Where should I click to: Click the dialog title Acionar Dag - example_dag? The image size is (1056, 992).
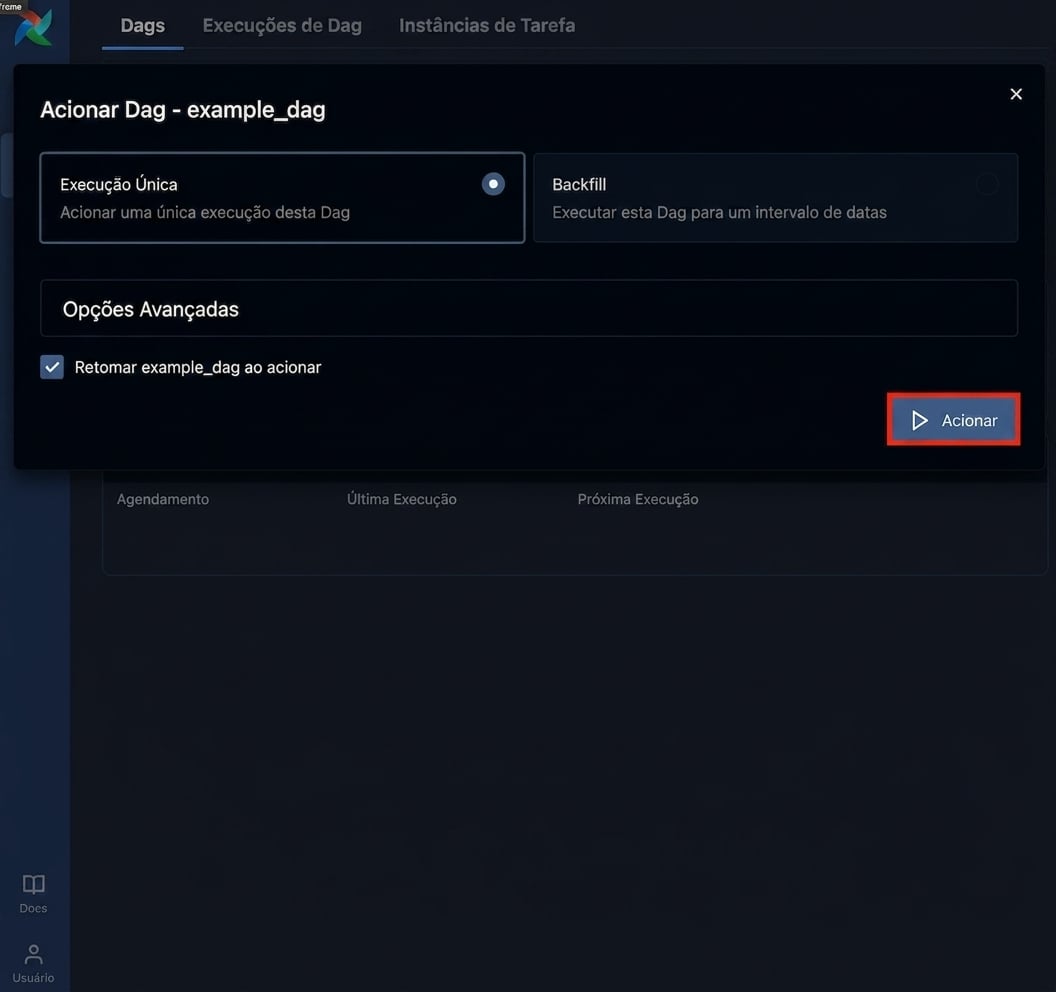(183, 109)
